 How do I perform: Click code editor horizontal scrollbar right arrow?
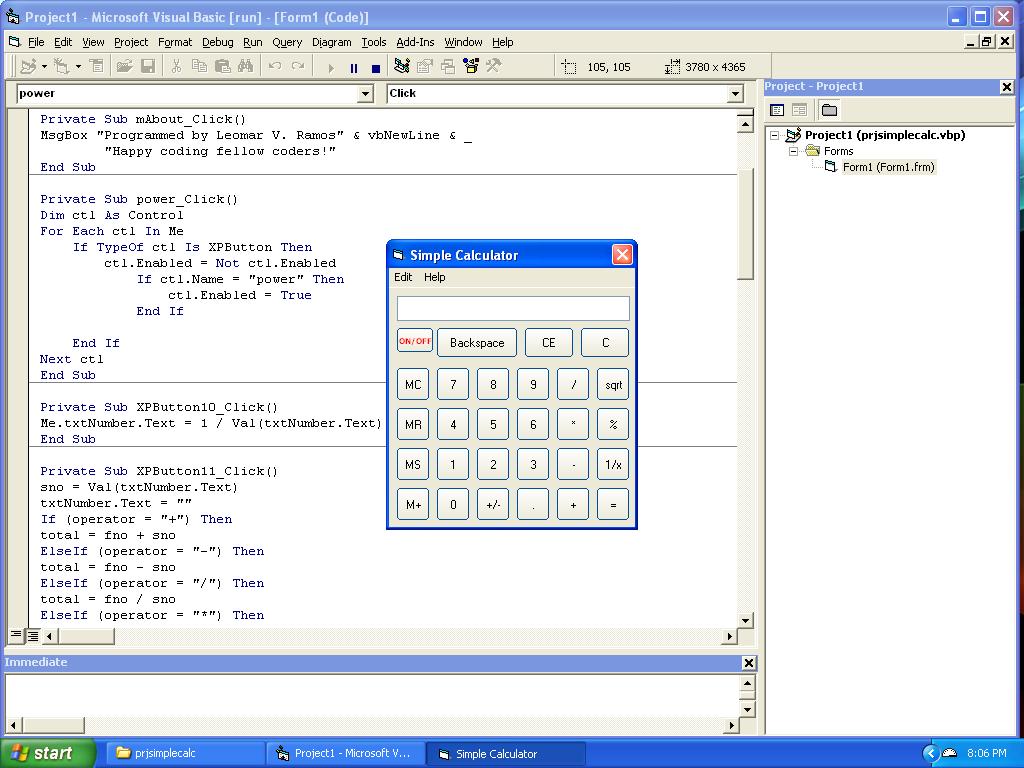730,635
